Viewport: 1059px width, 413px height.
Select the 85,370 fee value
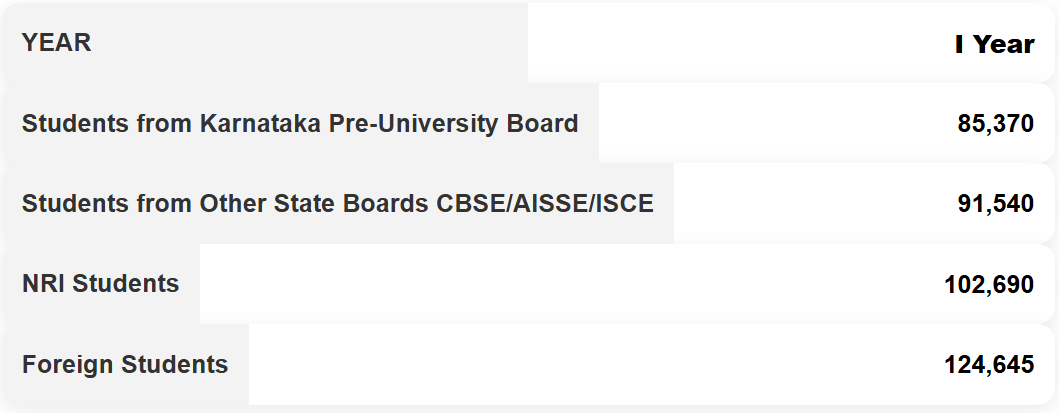point(995,124)
